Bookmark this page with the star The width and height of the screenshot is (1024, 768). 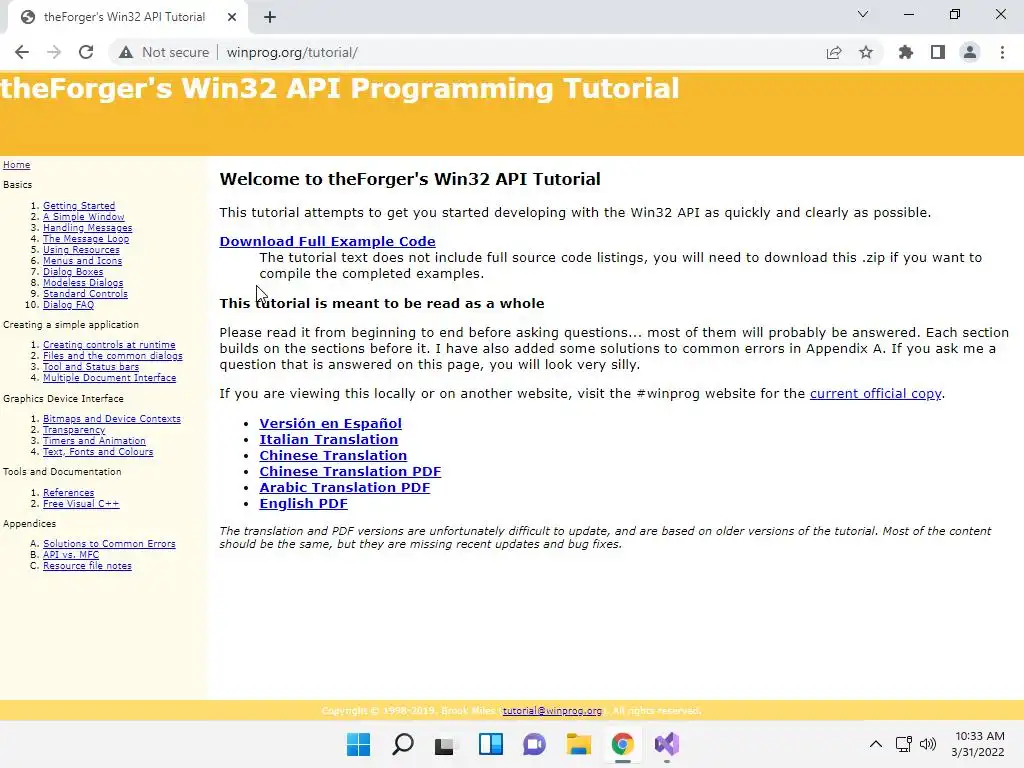tap(866, 52)
